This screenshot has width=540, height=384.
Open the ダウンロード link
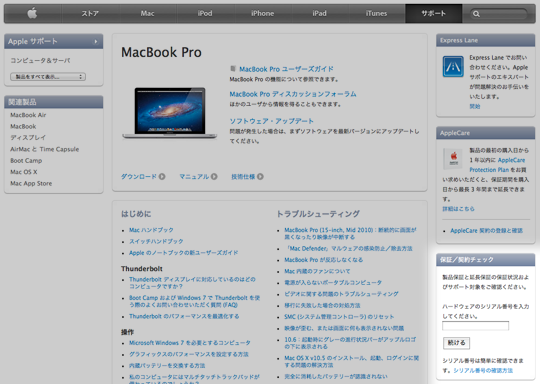[139, 177]
